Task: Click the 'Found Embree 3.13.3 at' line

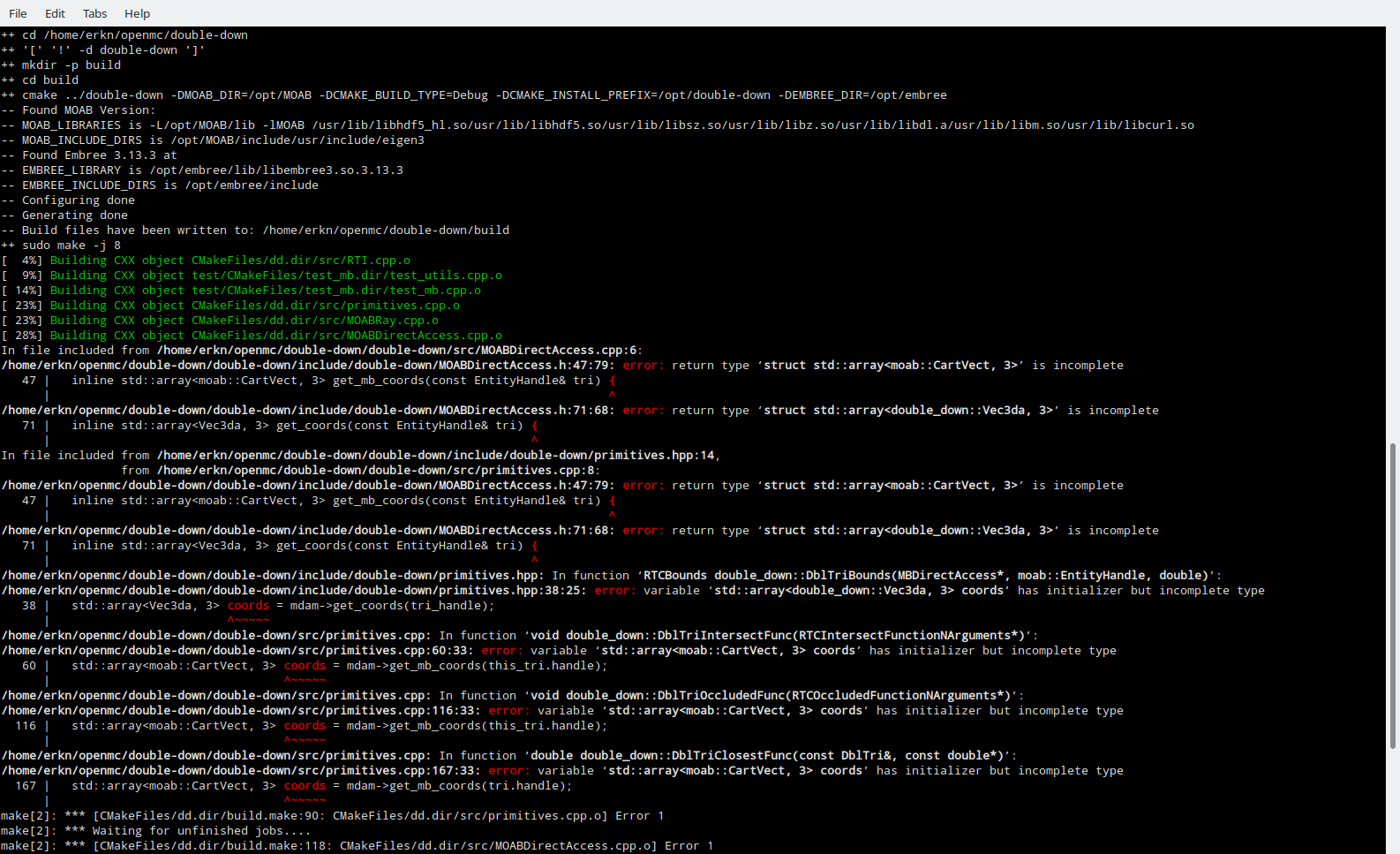Action: coord(89,155)
